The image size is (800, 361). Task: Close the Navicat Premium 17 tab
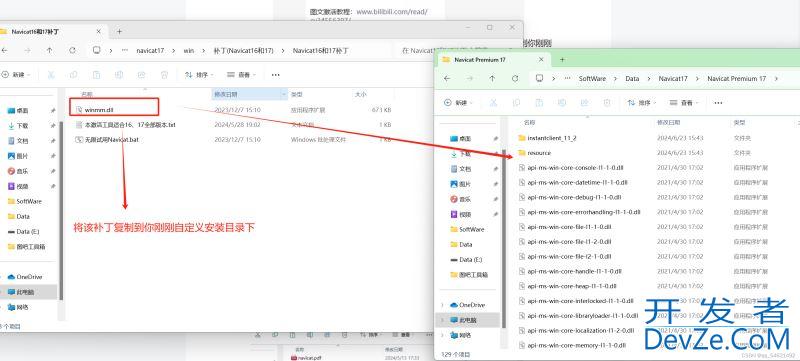[541, 60]
